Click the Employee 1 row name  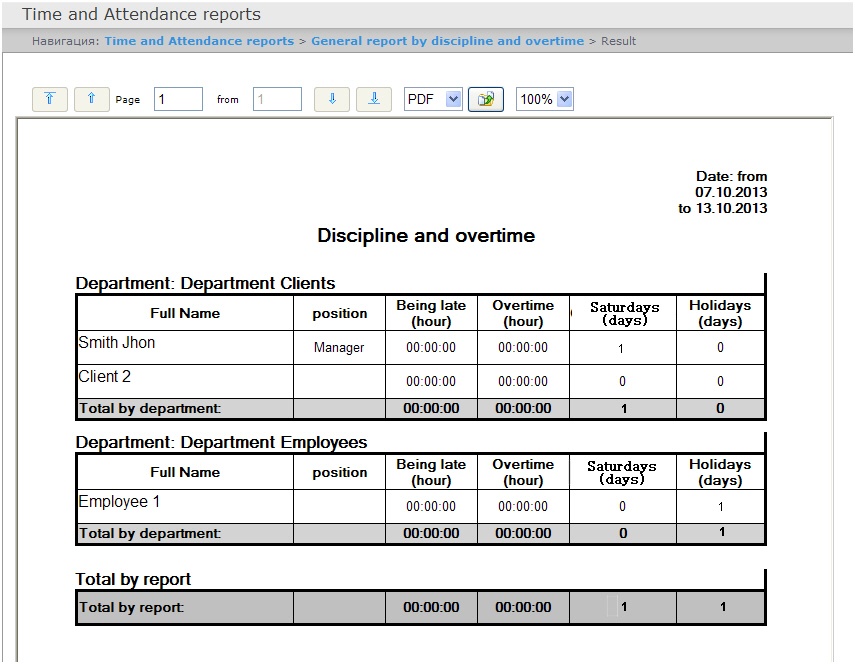coord(119,502)
